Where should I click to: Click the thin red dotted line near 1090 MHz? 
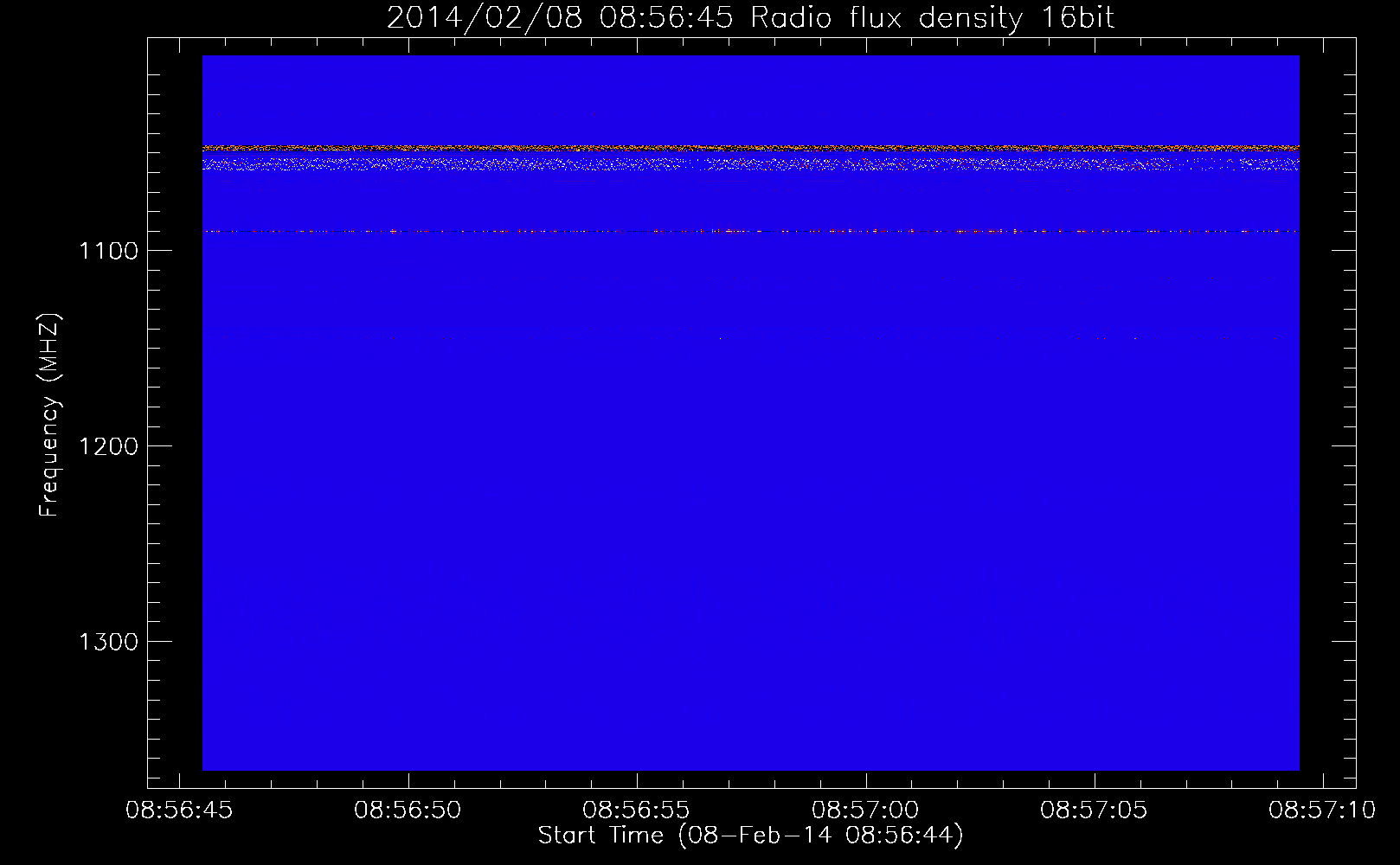[751, 231]
